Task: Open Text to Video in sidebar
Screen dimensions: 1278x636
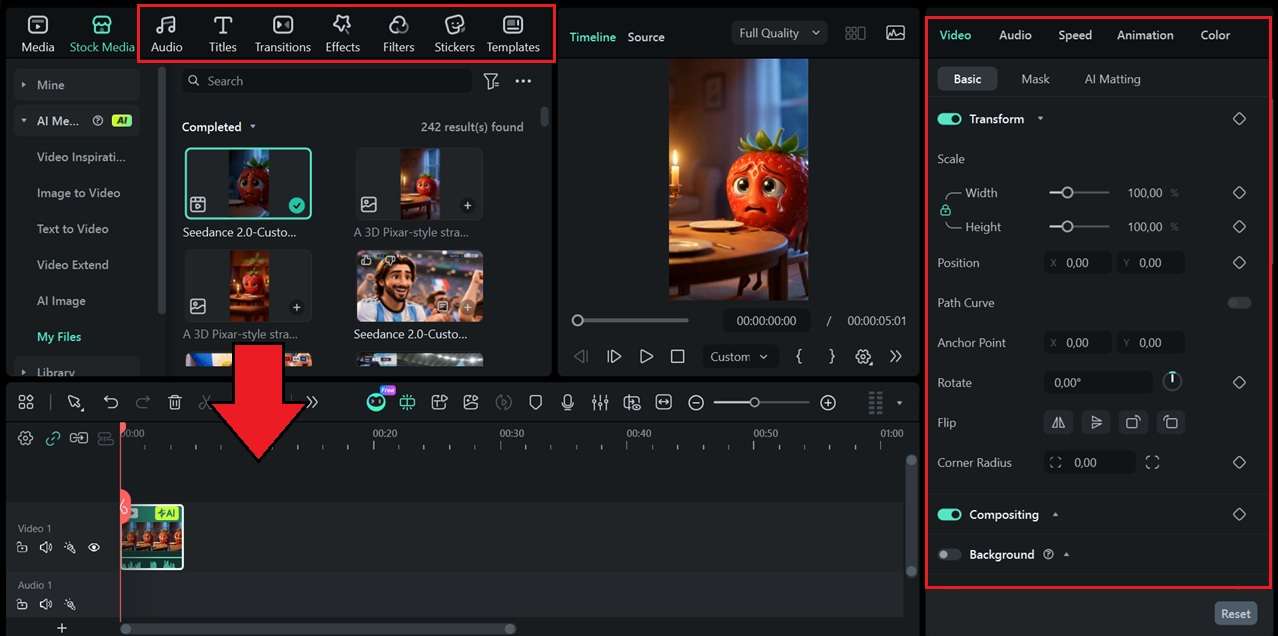Action: pos(72,229)
